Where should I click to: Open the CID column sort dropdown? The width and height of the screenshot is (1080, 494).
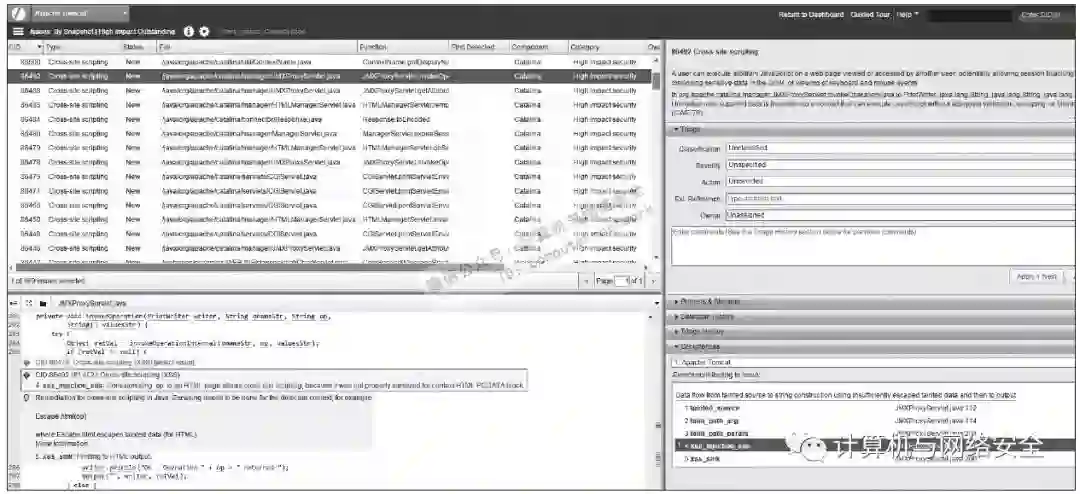(x=39, y=47)
